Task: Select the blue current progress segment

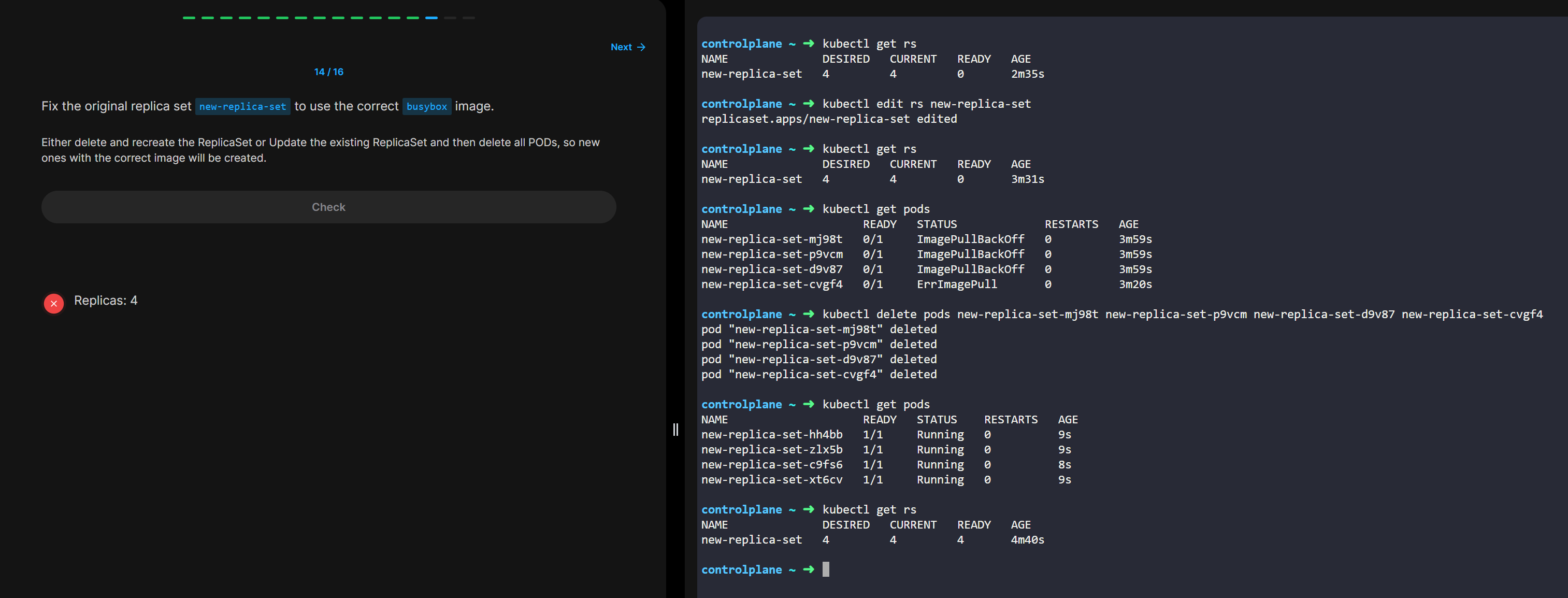Action: 431,18
